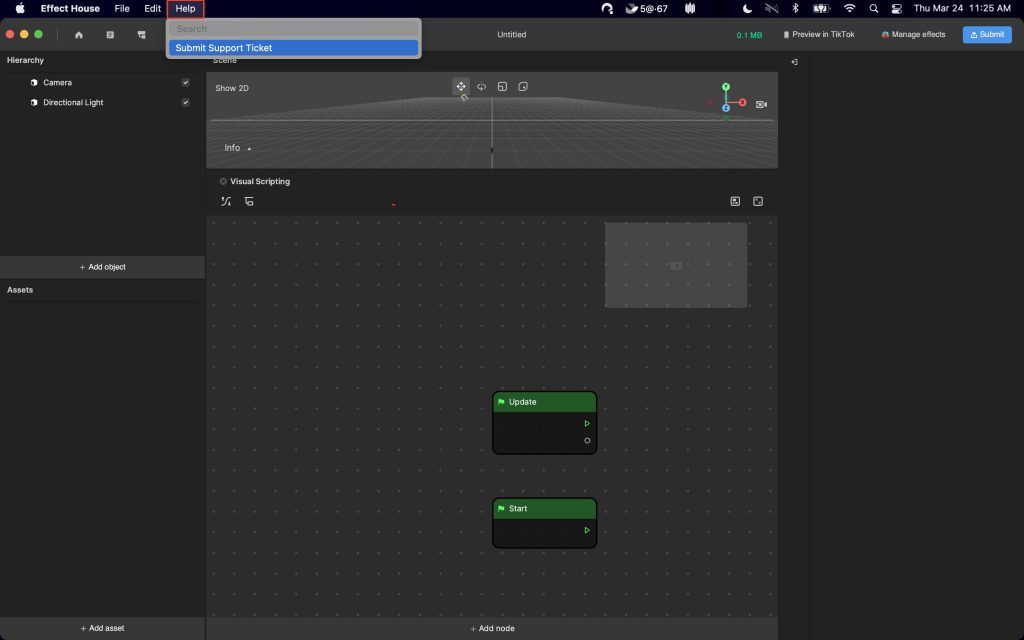1024x640 pixels.
Task: Toggle the minimap icon in Visual Scripting
Action: 735,201
